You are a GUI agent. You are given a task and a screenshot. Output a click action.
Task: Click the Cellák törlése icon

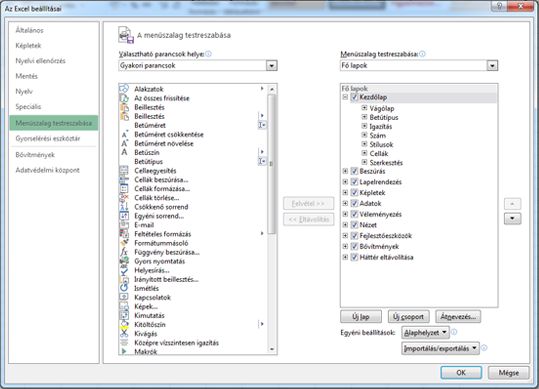tap(124, 198)
